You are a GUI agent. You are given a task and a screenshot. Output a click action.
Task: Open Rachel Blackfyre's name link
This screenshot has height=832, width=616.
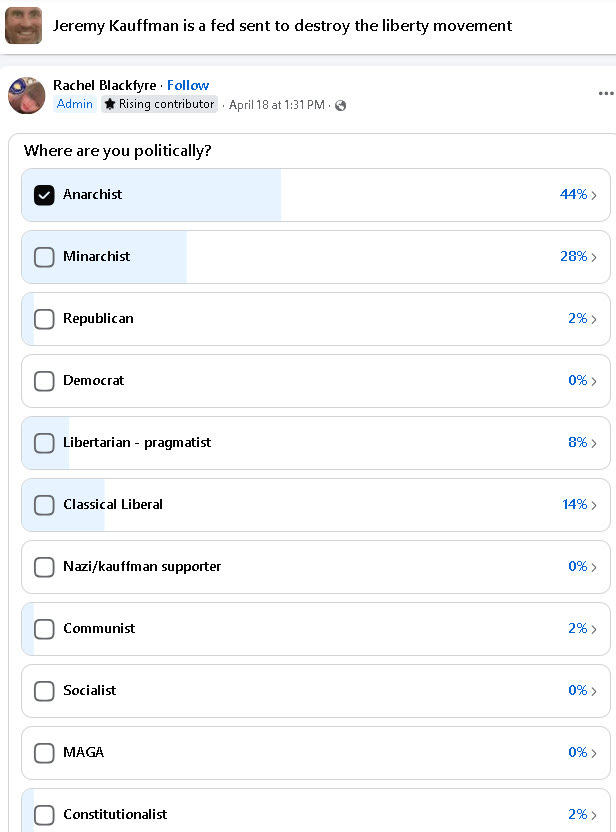tap(105, 85)
